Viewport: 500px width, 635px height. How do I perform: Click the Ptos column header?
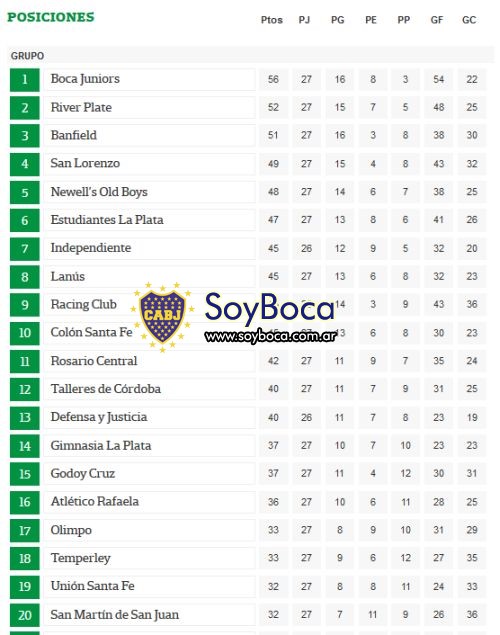pos(272,20)
